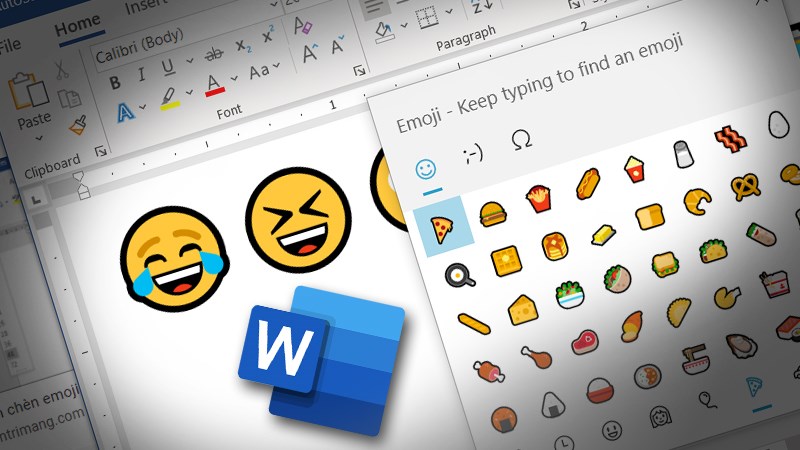The height and width of the screenshot is (450, 800).
Task: Toggle Superscript formatting
Action: click(268, 35)
